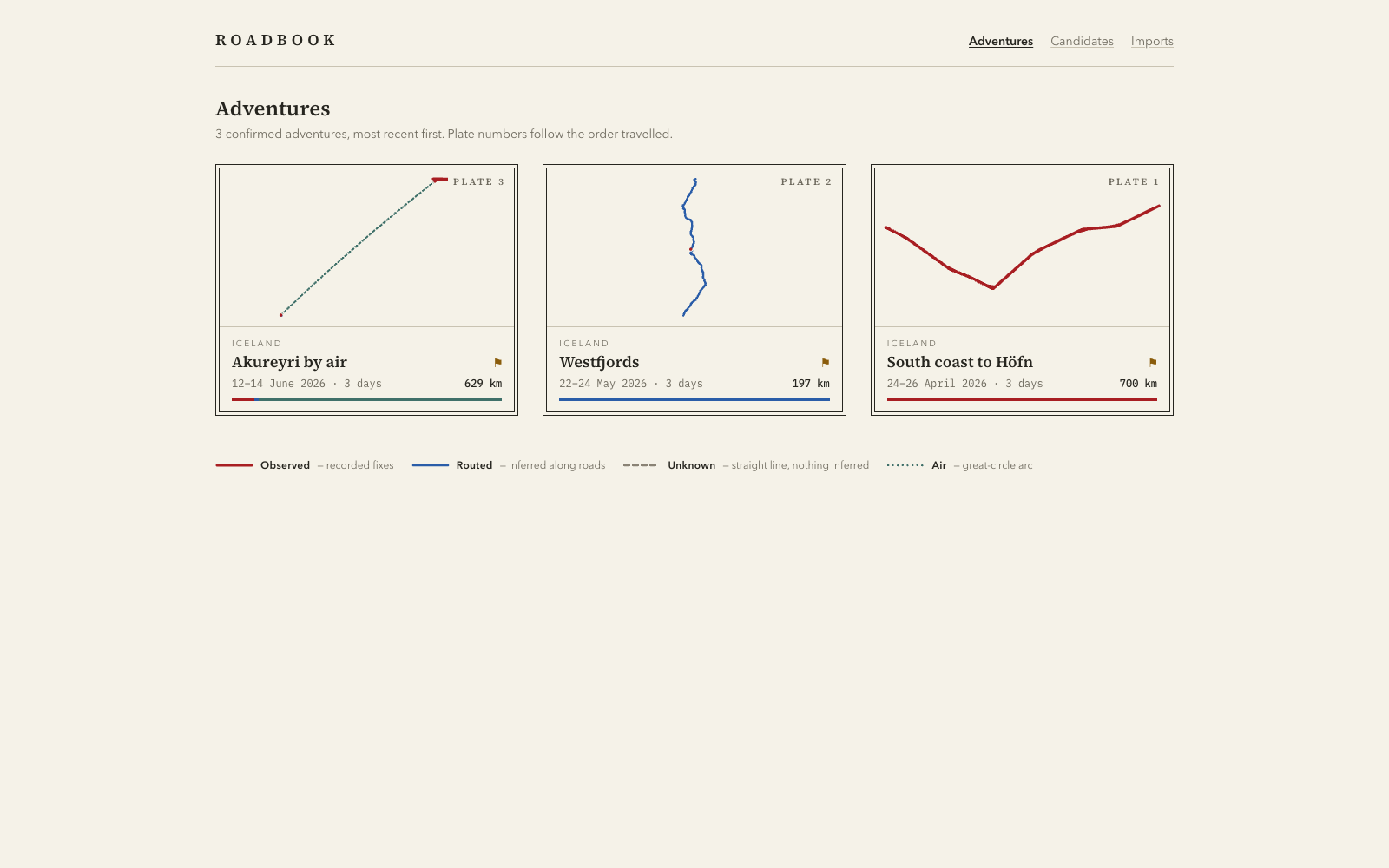Switch to the Candidates tab
This screenshot has height=868, width=1389.
coord(1082,41)
